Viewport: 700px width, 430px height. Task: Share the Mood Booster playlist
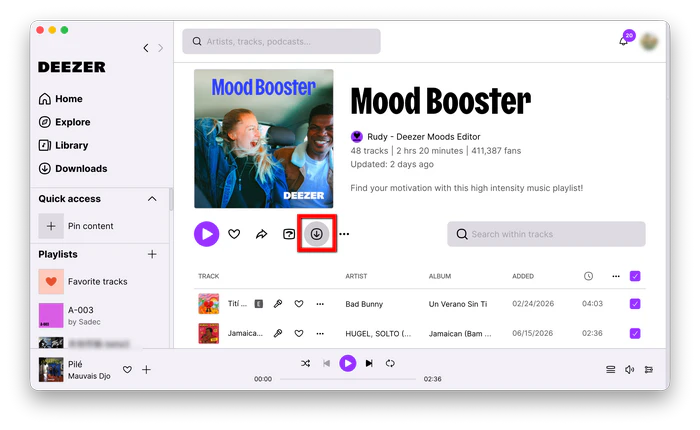coord(262,234)
